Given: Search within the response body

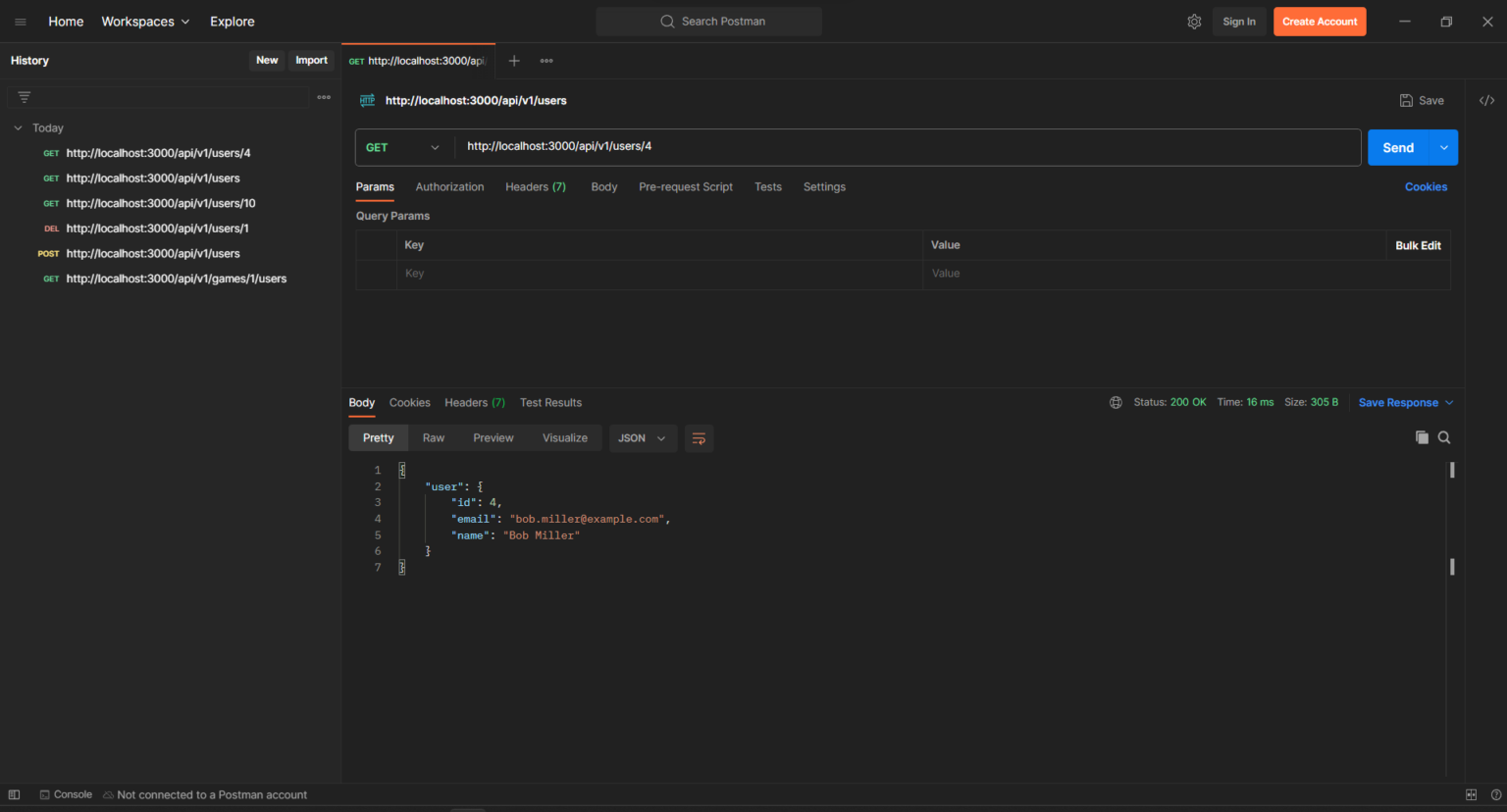Looking at the screenshot, I should pyautogui.click(x=1444, y=437).
